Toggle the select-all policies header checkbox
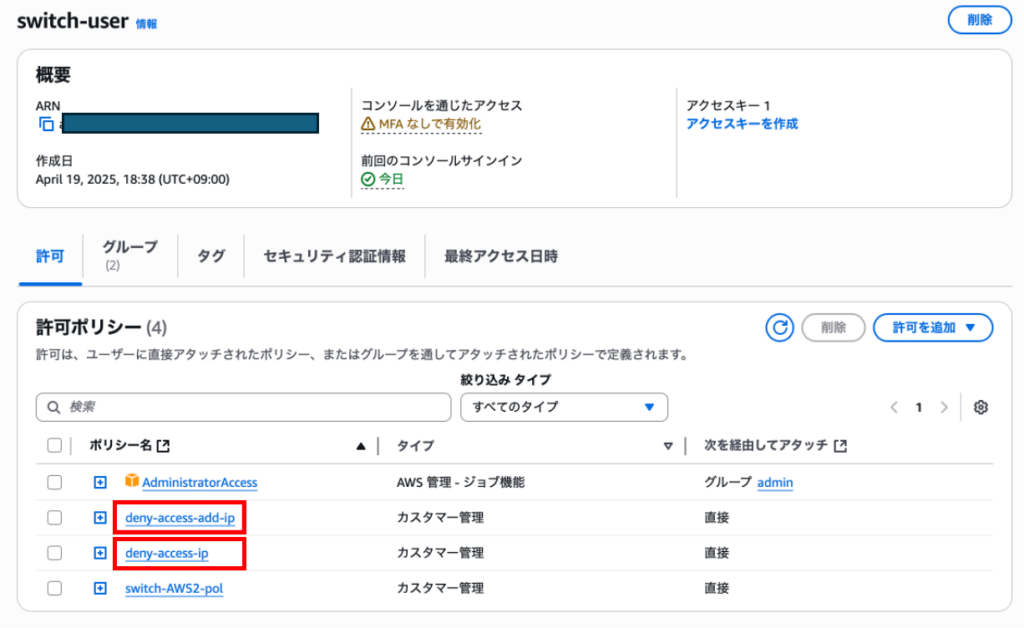Image resolution: width=1024 pixels, height=628 pixels. (x=55, y=446)
